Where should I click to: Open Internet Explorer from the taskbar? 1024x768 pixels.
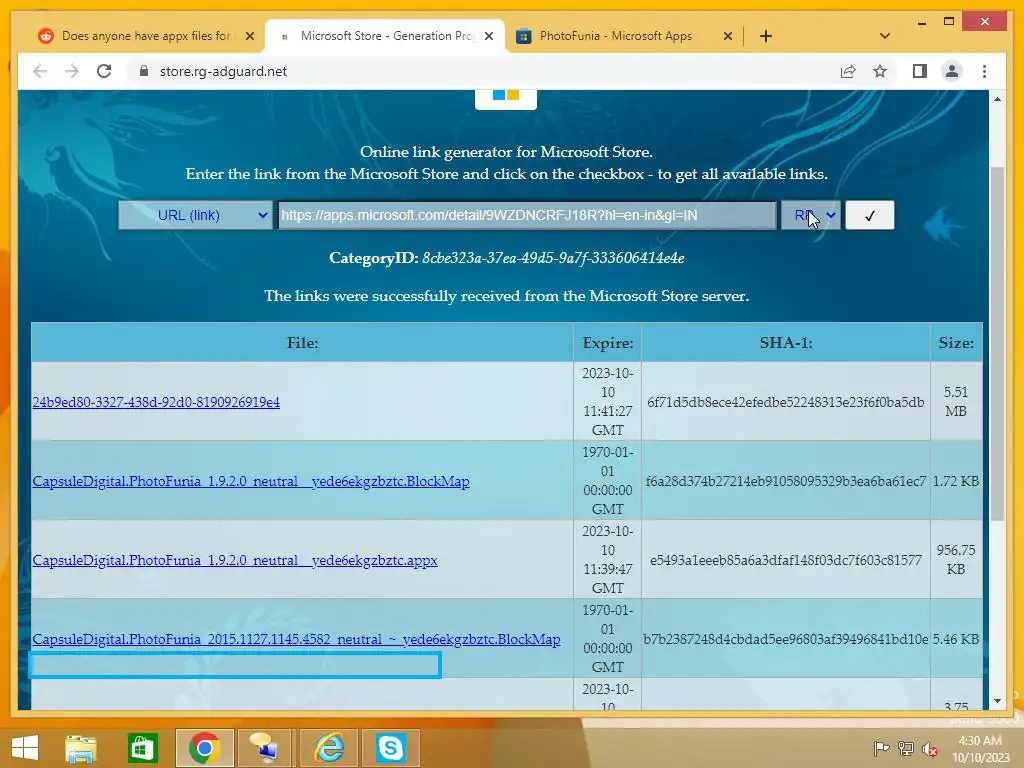point(329,748)
